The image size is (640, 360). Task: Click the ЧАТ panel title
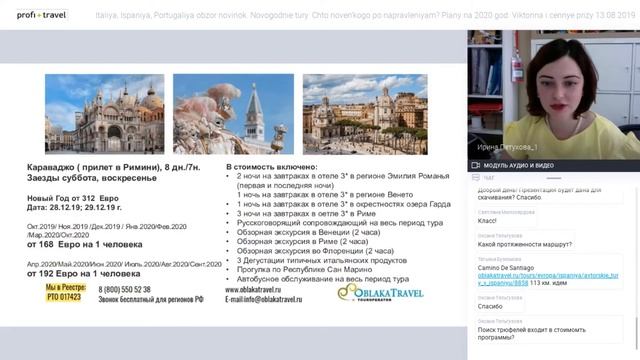click(488, 178)
